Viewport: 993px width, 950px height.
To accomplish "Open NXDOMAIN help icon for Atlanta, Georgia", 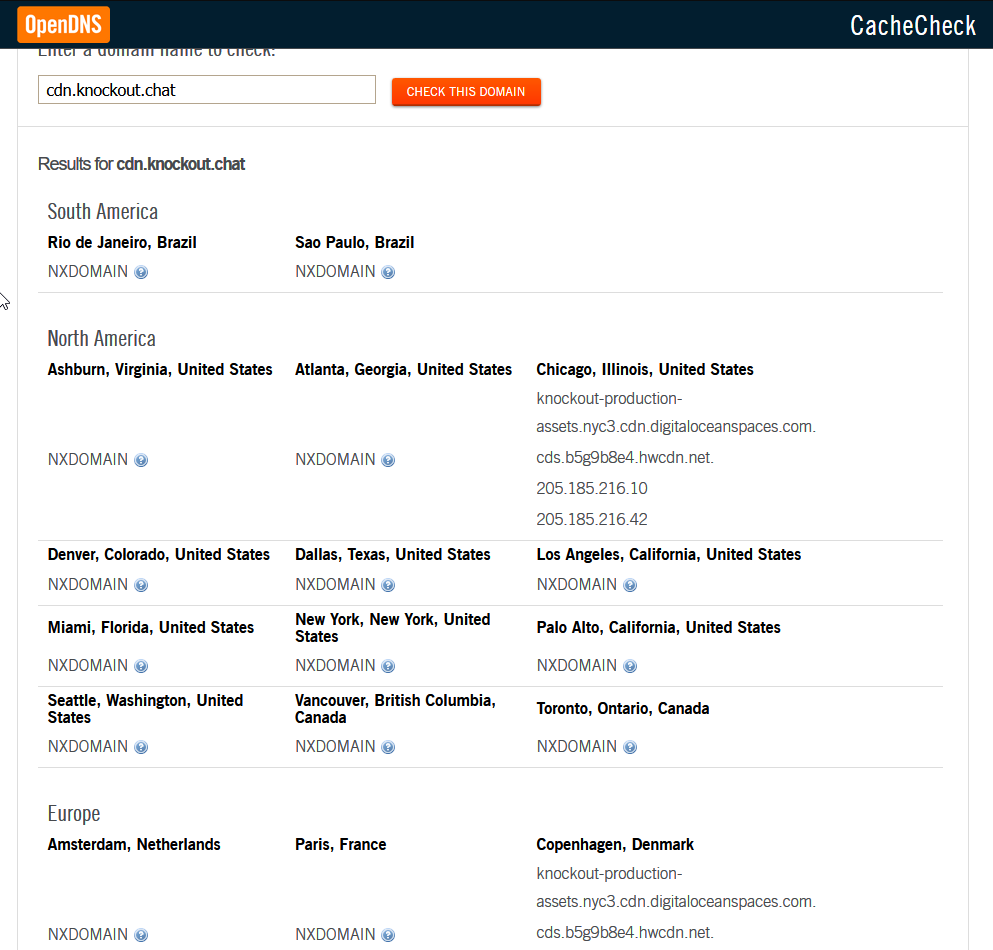I will pos(388,460).
